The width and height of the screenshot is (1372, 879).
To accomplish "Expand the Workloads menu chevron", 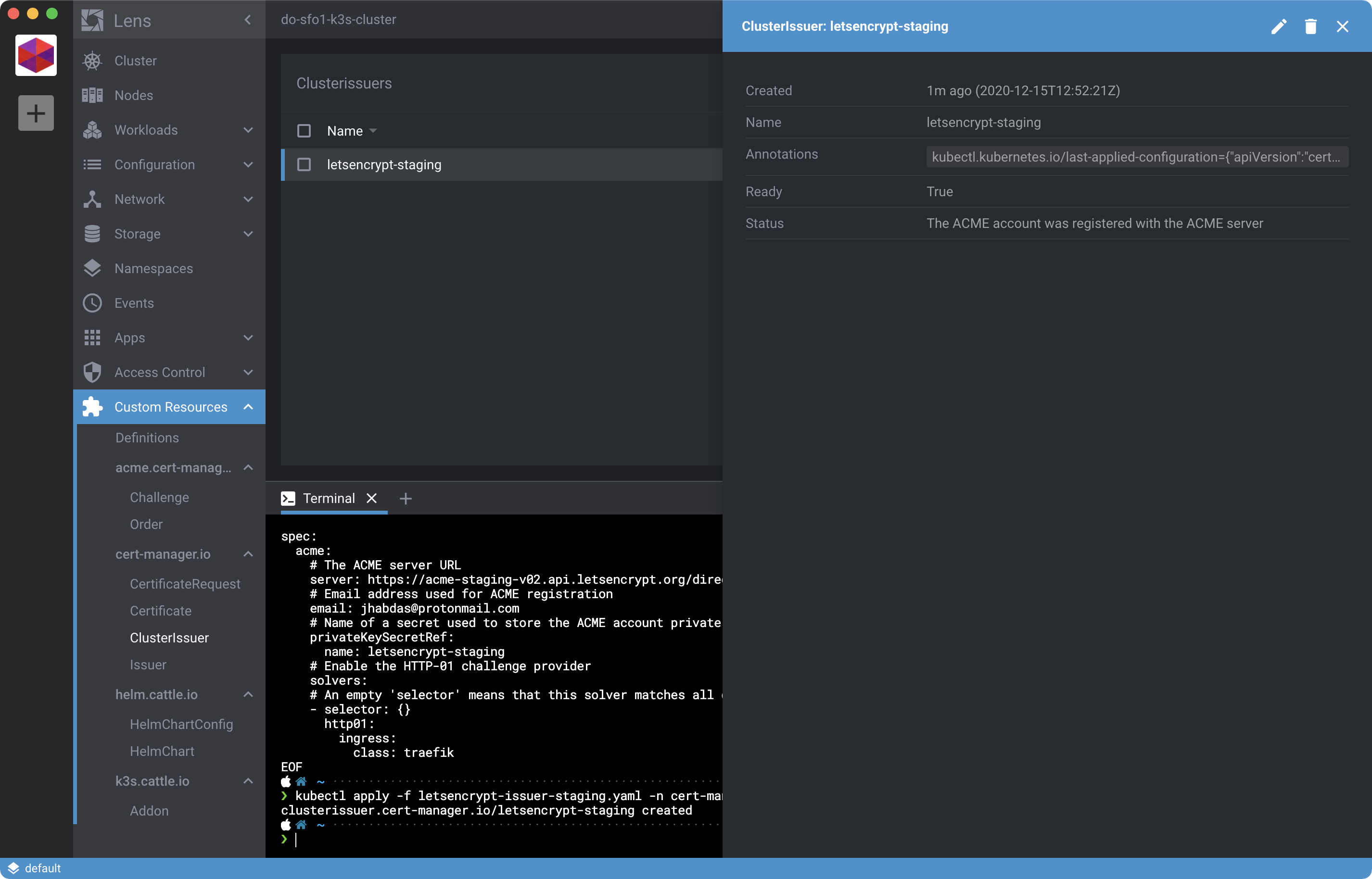I will tap(248, 129).
